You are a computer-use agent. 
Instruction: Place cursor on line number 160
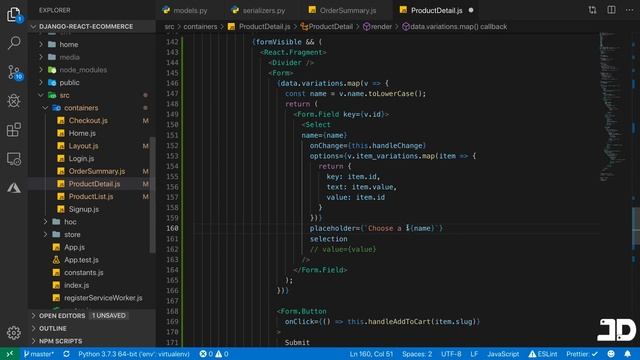[172, 228]
